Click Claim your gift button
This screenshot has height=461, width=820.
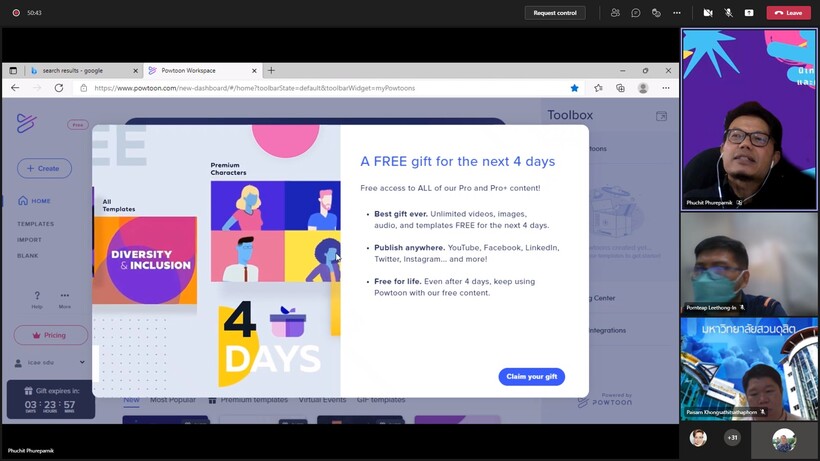pos(531,376)
